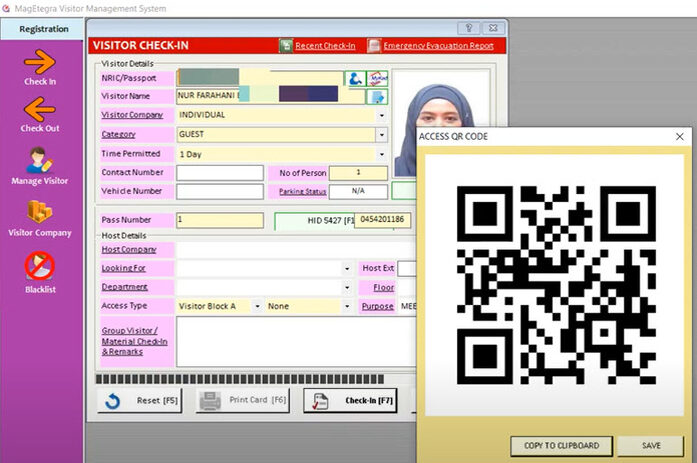Click the Vehicle Number field
This screenshot has height=463, width=697.
point(220,192)
